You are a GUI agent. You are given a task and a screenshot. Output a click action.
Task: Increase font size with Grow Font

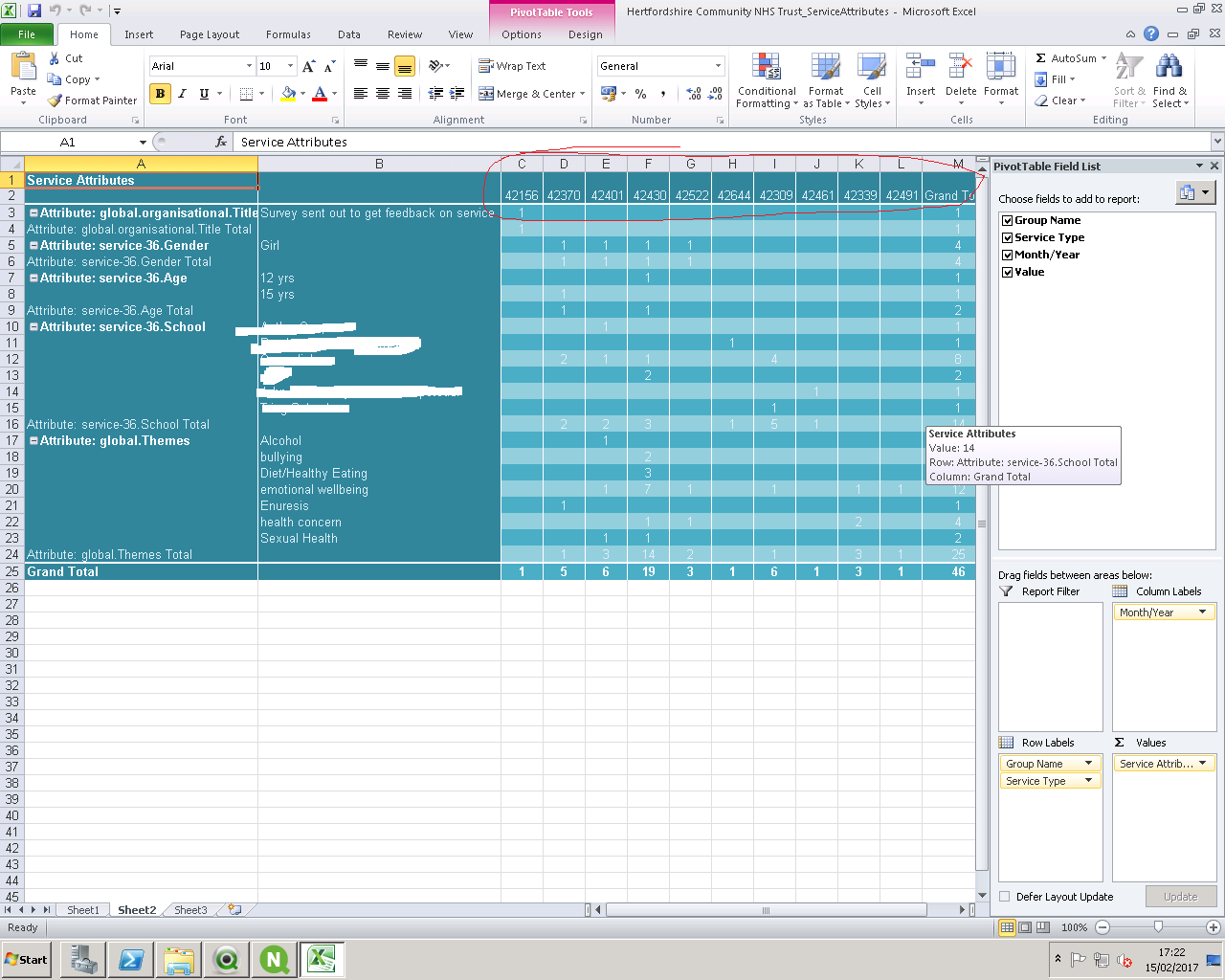pyautogui.click(x=308, y=66)
